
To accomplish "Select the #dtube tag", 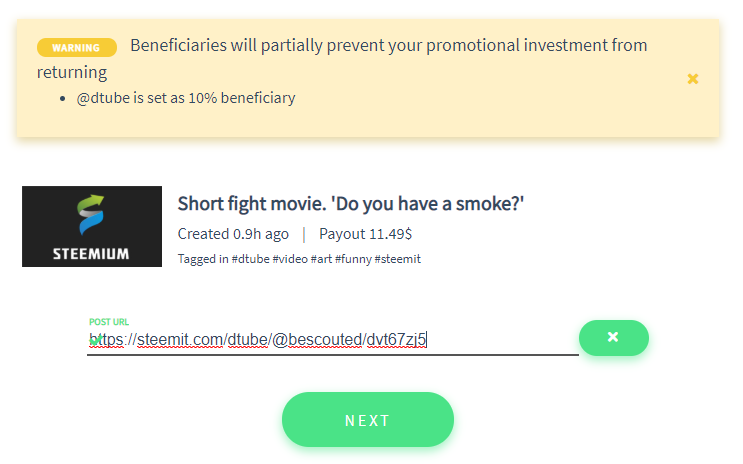I will (x=250, y=259).
